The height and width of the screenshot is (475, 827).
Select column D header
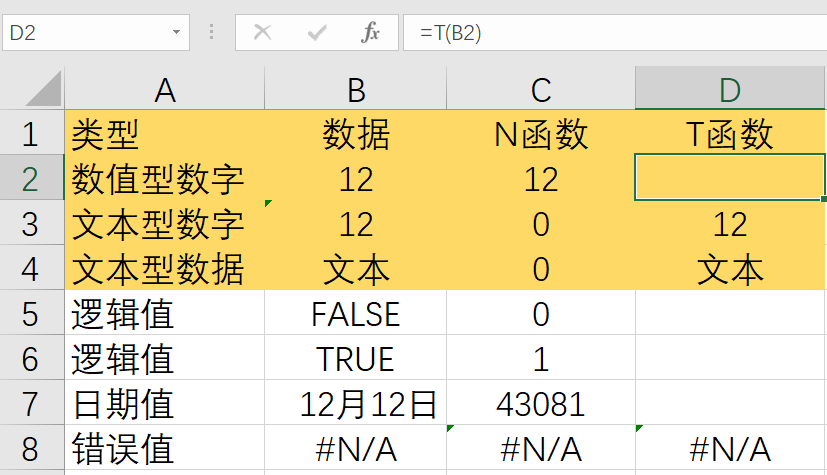coord(730,89)
